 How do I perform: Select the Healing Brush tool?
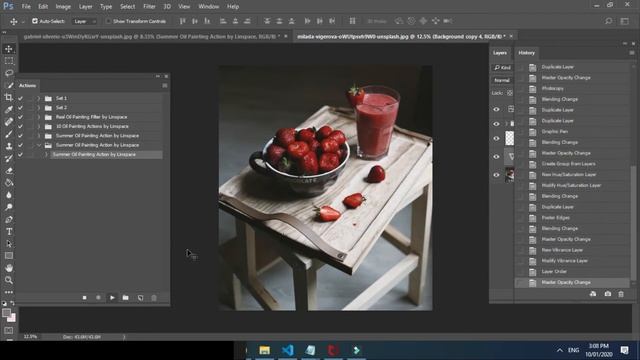[9, 122]
